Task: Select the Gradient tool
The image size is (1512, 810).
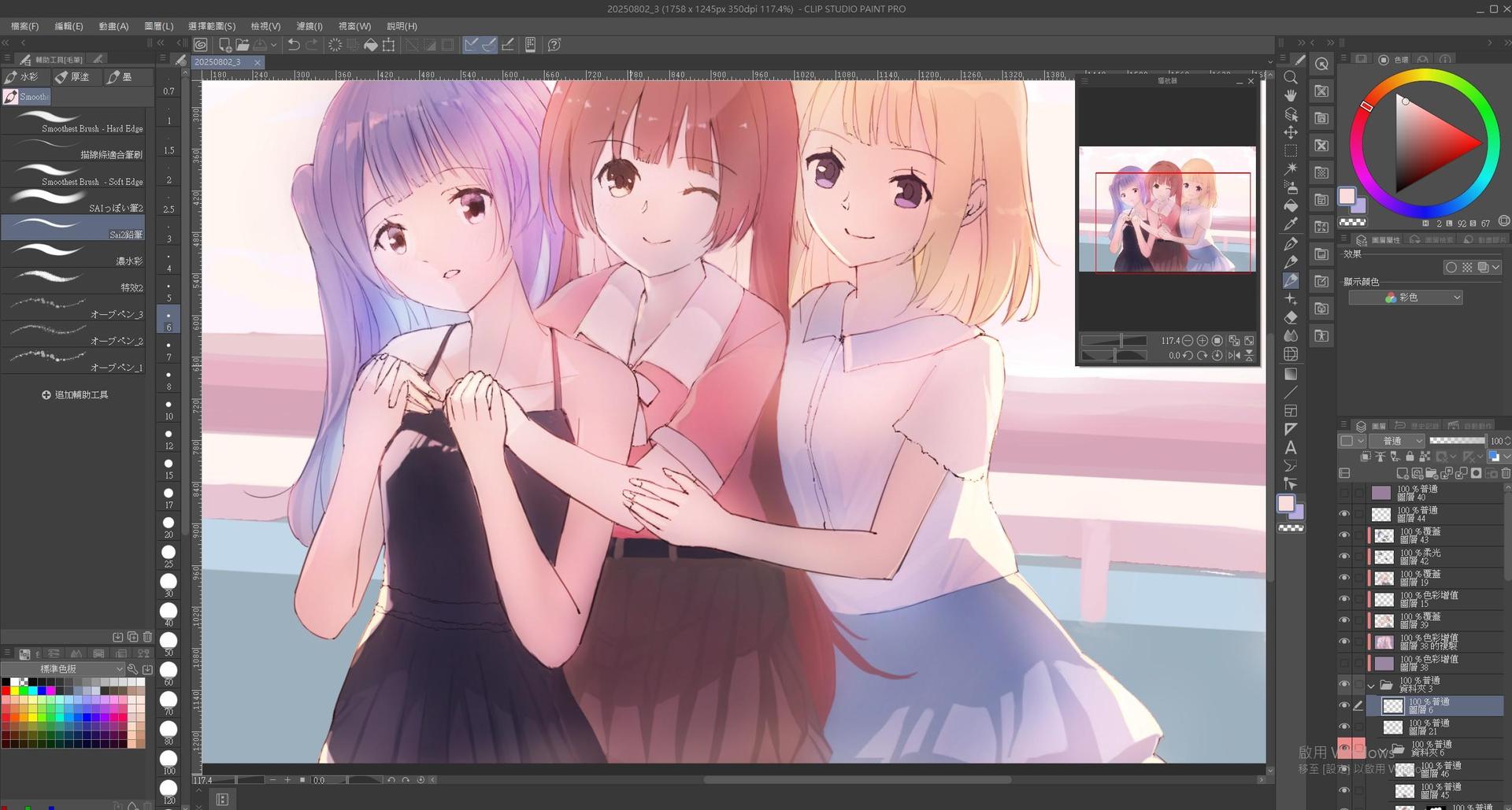Action: pyautogui.click(x=1291, y=374)
